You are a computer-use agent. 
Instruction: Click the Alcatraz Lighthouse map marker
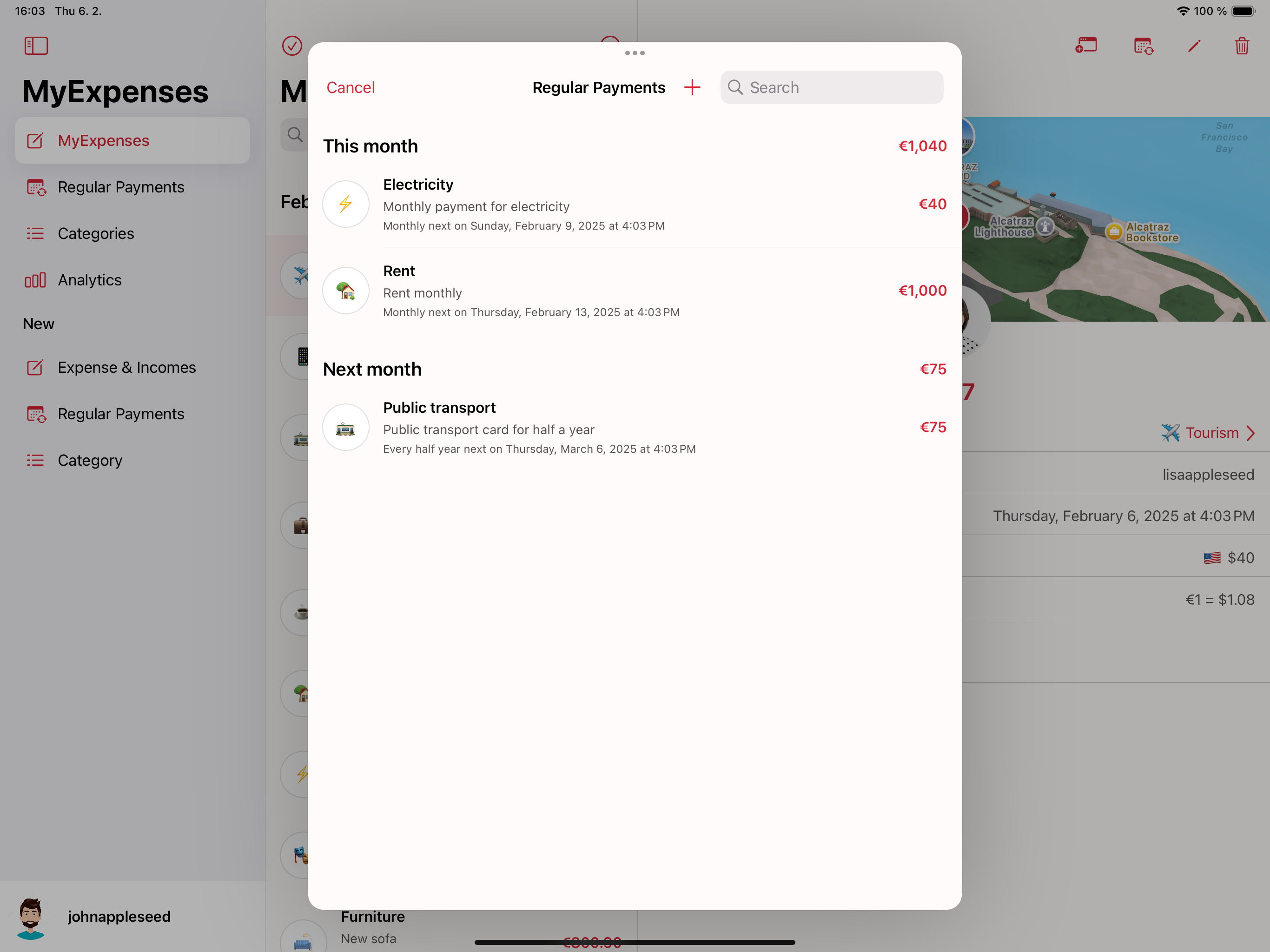point(1045,227)
